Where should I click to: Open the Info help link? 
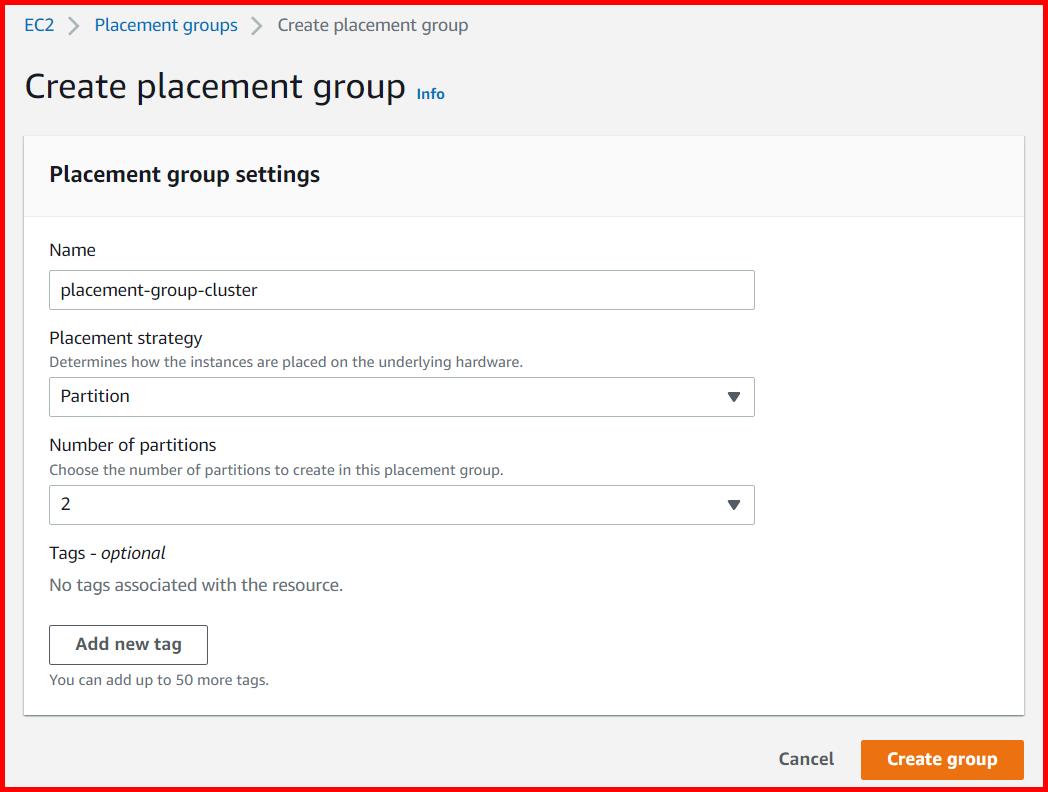coord(430,93)
